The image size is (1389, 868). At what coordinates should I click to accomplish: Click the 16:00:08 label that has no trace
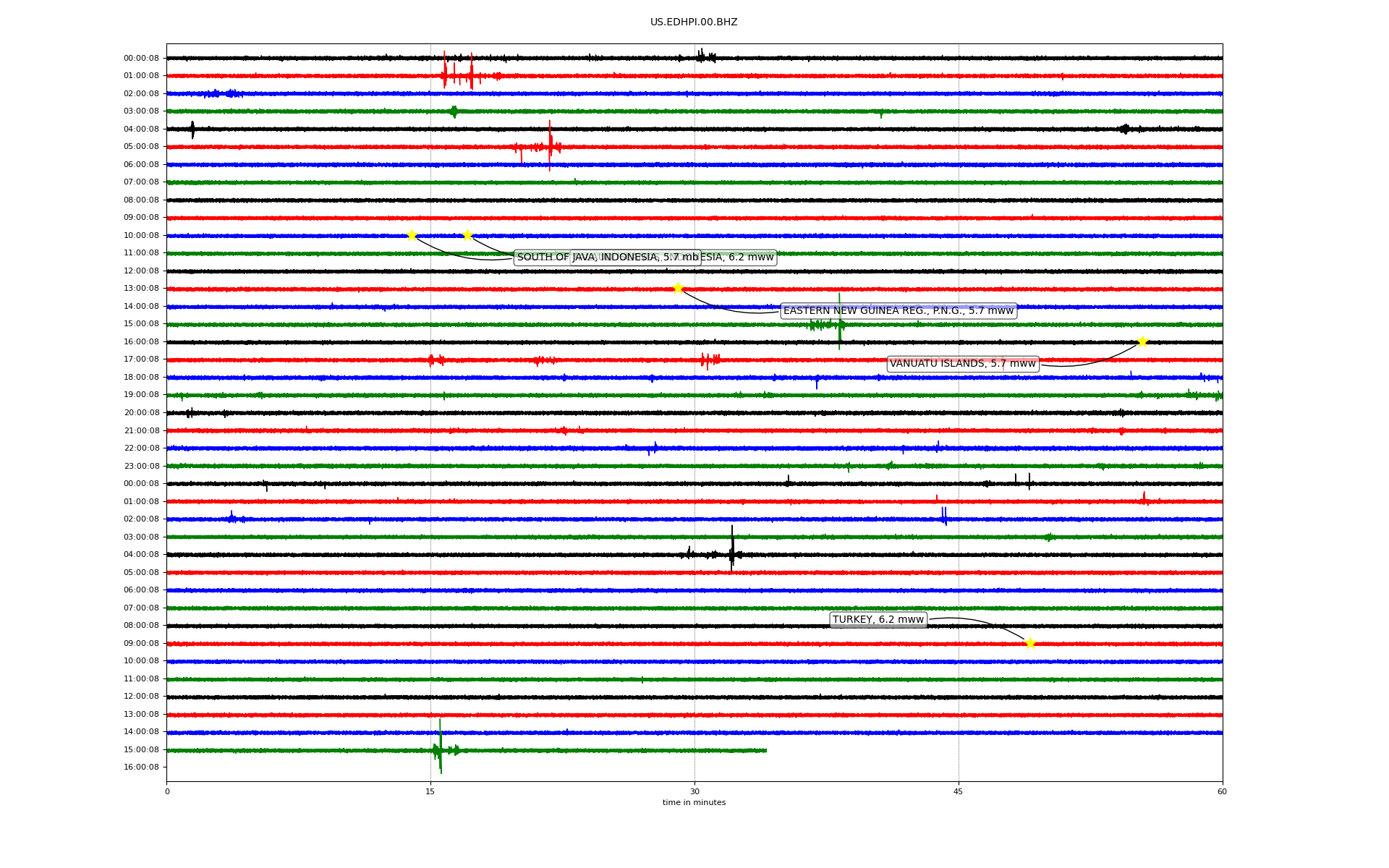(141, 767)
